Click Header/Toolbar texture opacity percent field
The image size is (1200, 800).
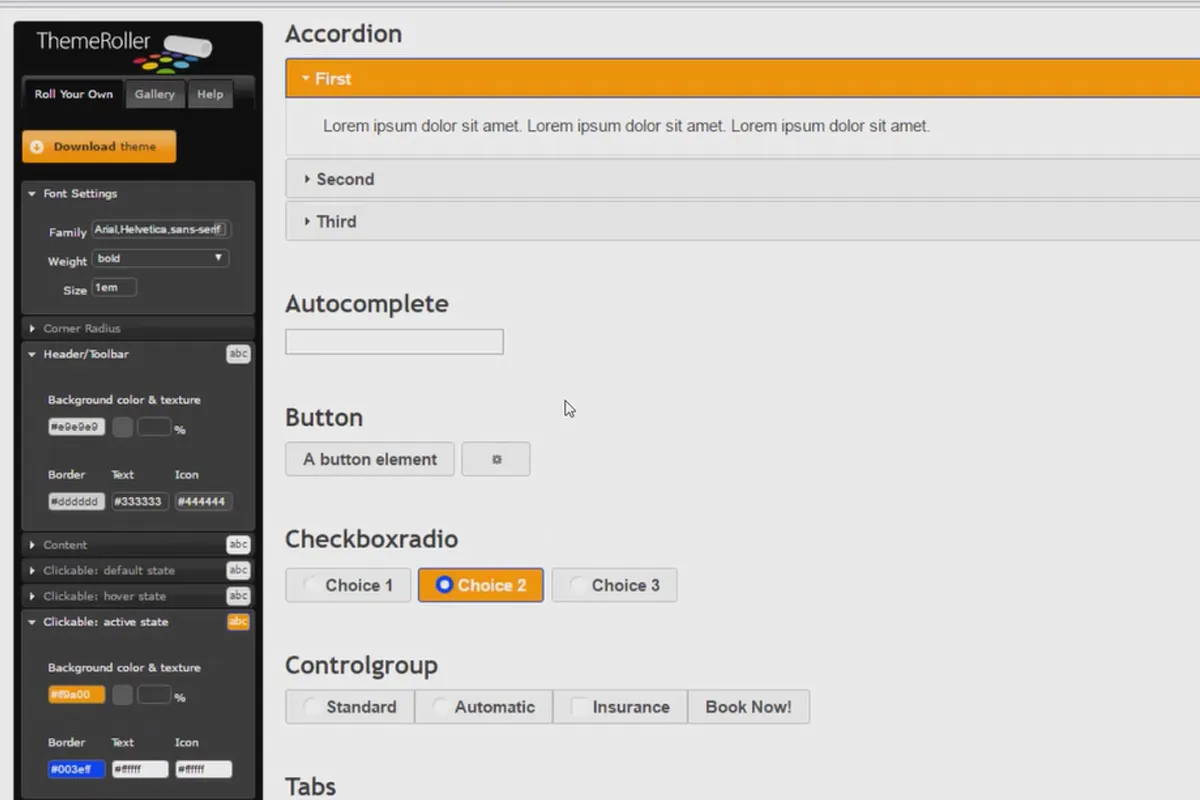154,427
